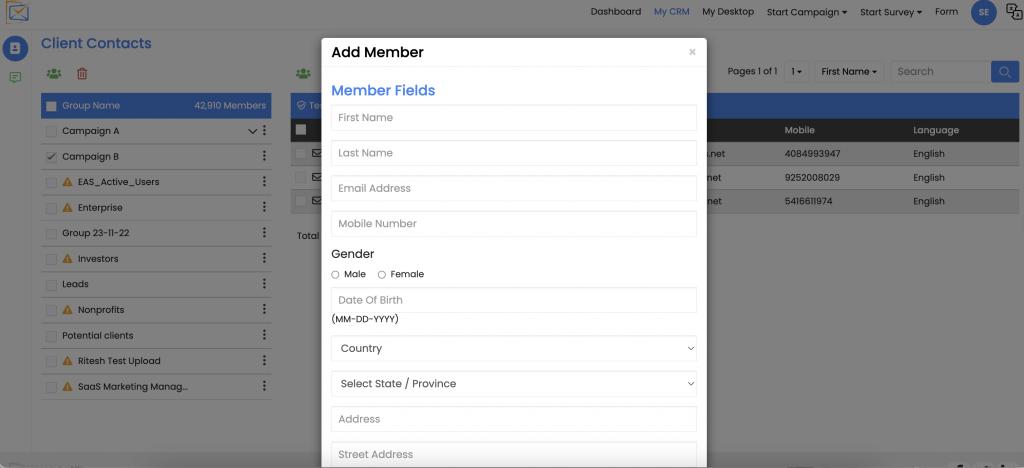Go to the Dashboard tab
The image size is (1024, 468).
615,12
